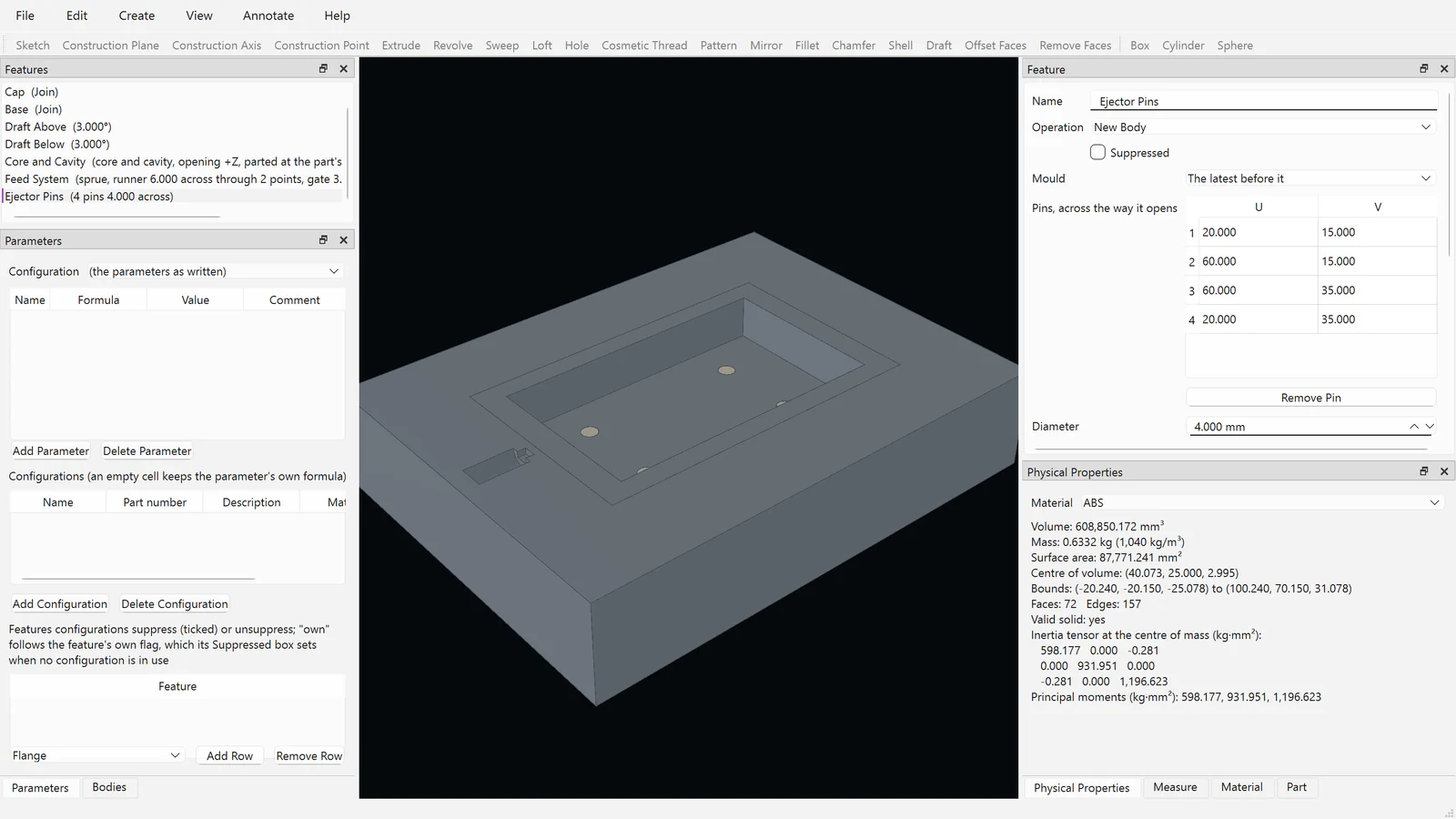The width and height of the screenshot is (1456, 819).
Task: Decrease the Diameter with the down arrow
Action: [1430, 426]
